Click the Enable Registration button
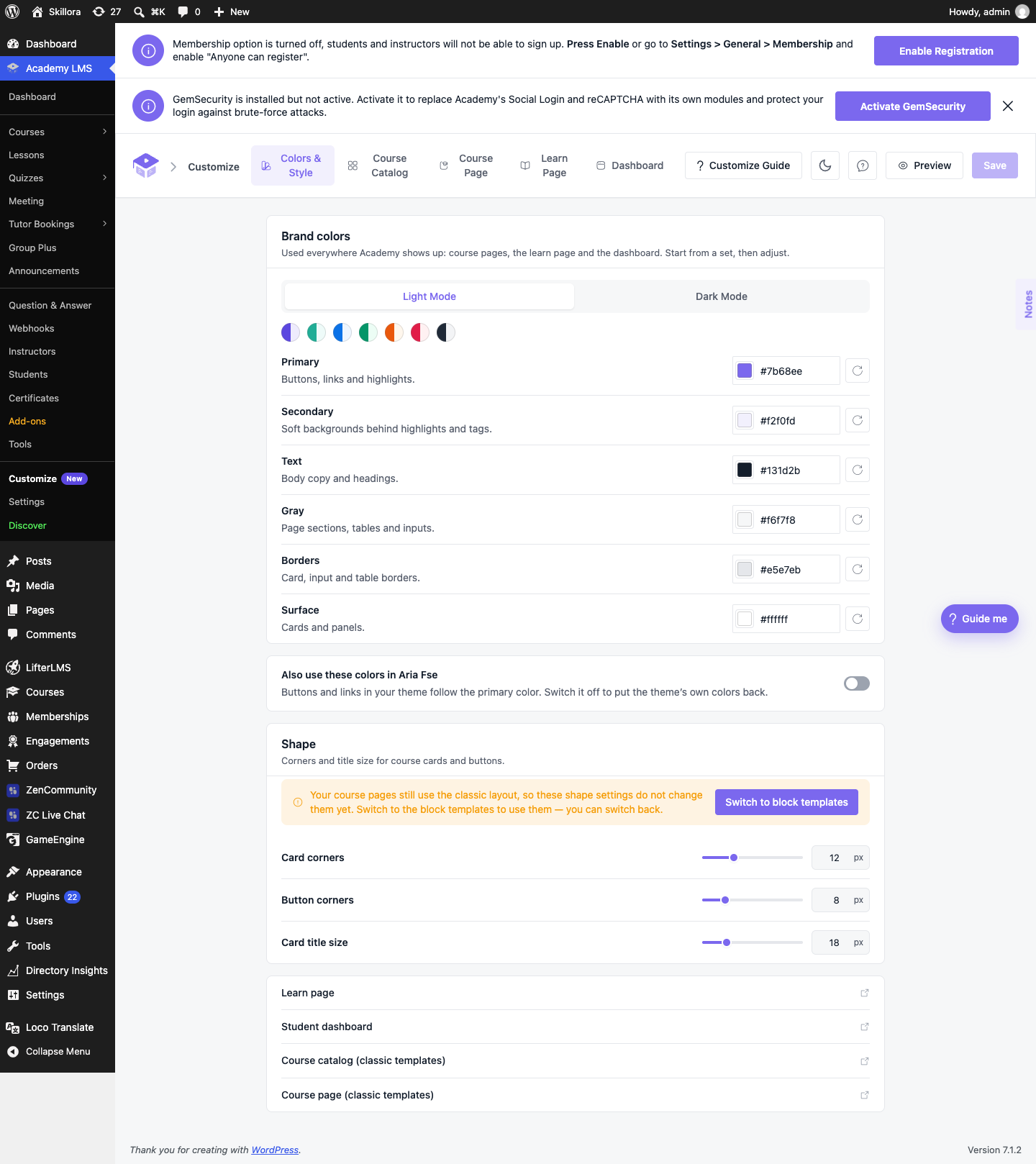 (946, 51)
